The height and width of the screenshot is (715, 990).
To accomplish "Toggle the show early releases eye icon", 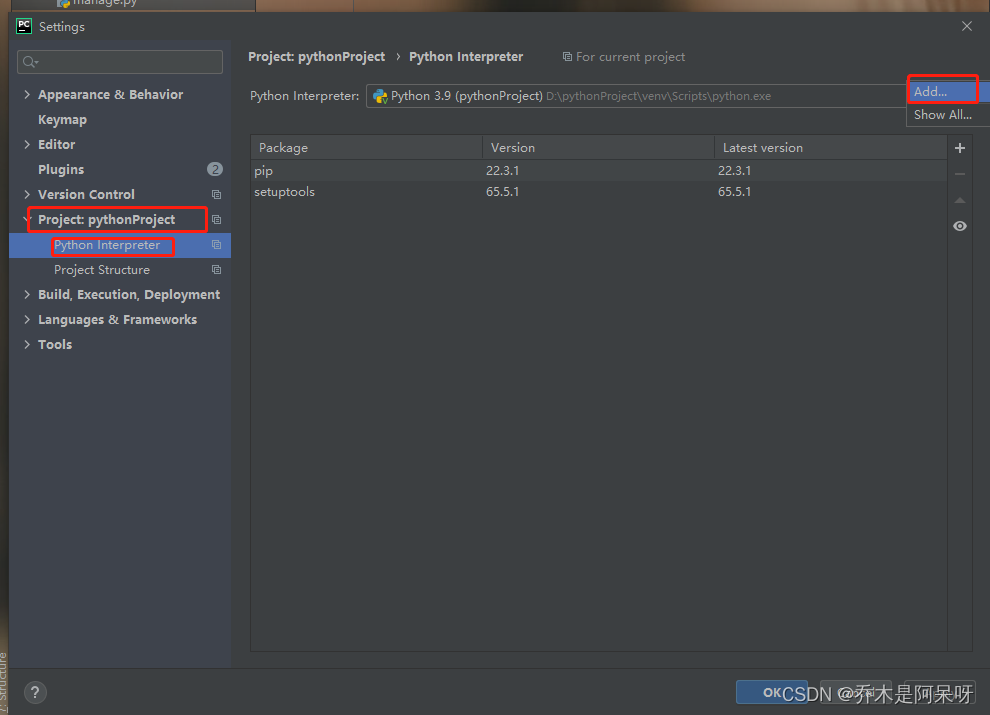I will (960, 226).
